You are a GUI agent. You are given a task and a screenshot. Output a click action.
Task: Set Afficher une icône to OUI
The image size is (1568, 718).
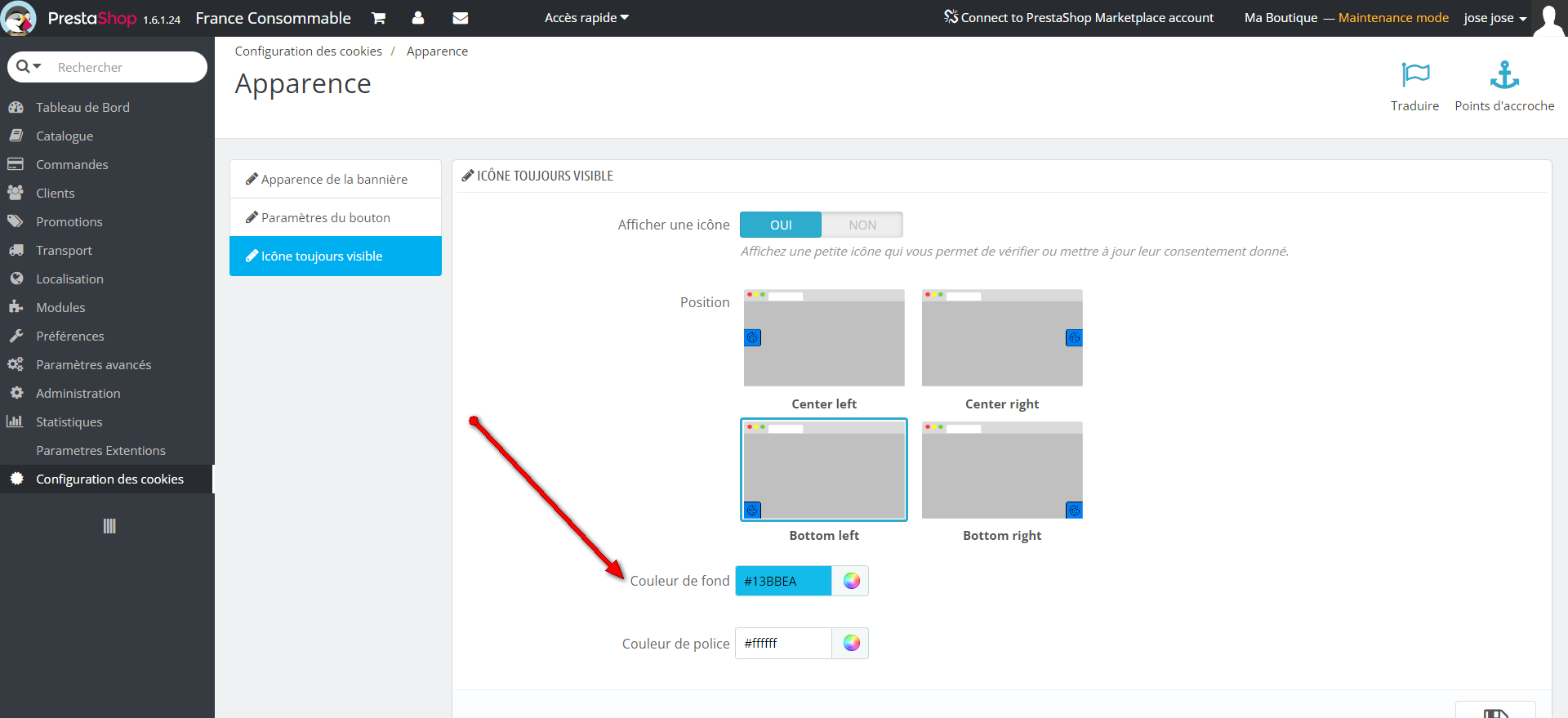(781, 225)
